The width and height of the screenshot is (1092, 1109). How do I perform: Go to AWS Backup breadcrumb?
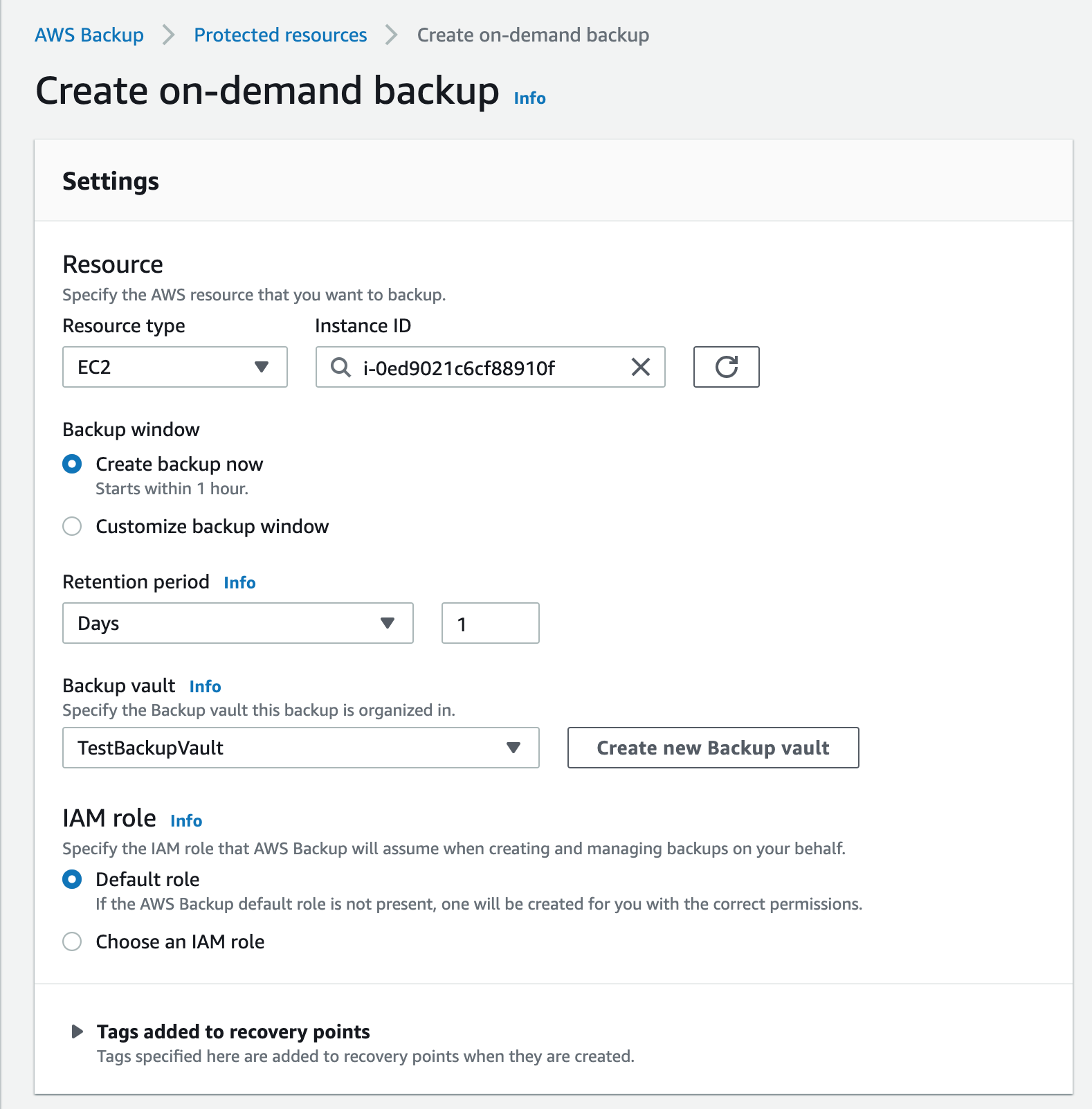(x=89, y=35)
